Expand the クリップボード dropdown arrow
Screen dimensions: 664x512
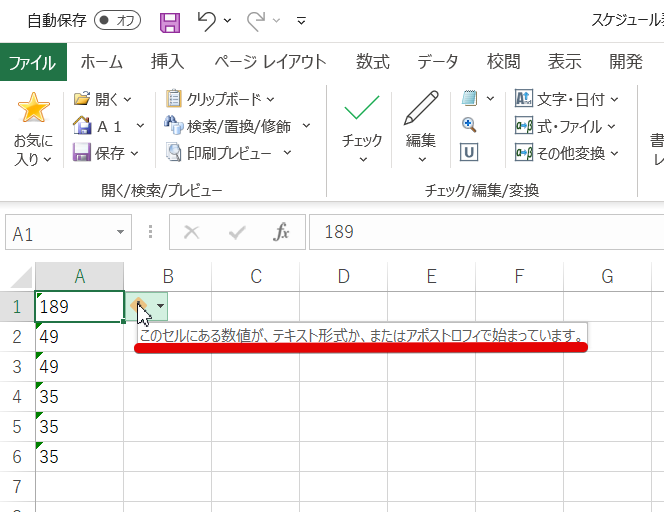270,100
